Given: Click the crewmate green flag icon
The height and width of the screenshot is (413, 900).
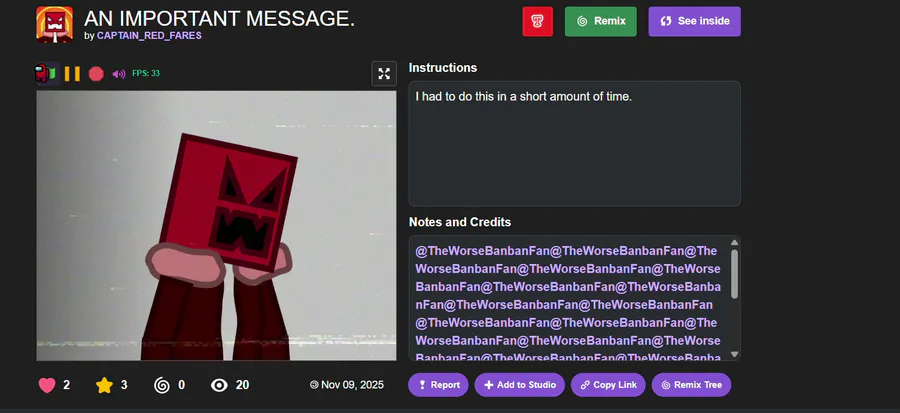Looking at the screenshot, I should point(46,73).
